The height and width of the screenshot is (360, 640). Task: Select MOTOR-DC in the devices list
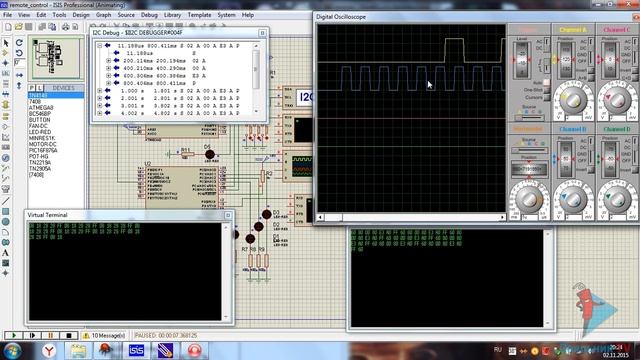pyautogui.click(x=42, y=144)
